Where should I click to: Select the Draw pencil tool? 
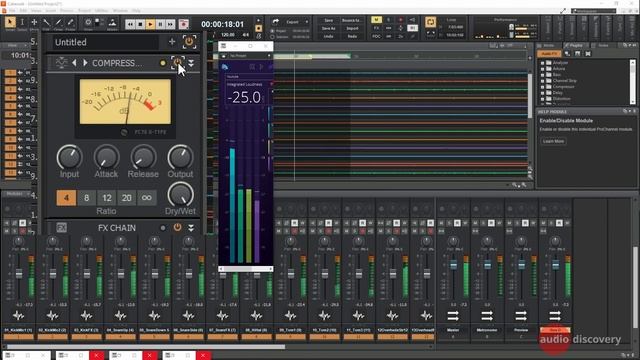click(58, 22)
